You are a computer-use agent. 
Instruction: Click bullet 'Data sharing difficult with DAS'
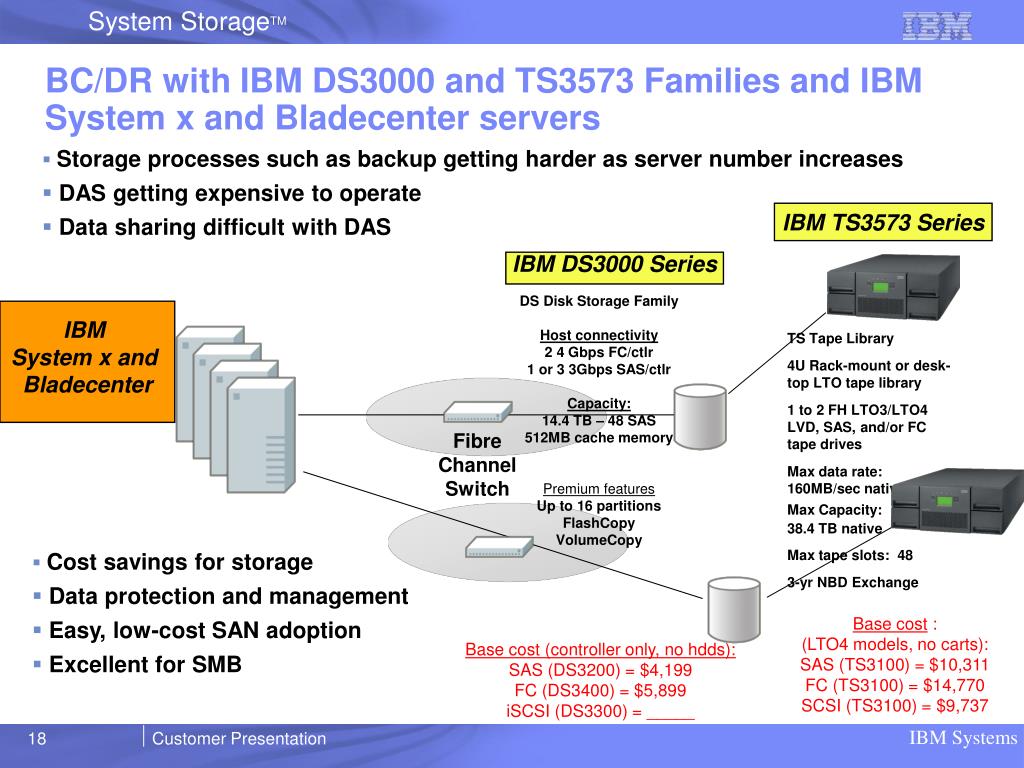pyautogui.click(x=225, y=227)
